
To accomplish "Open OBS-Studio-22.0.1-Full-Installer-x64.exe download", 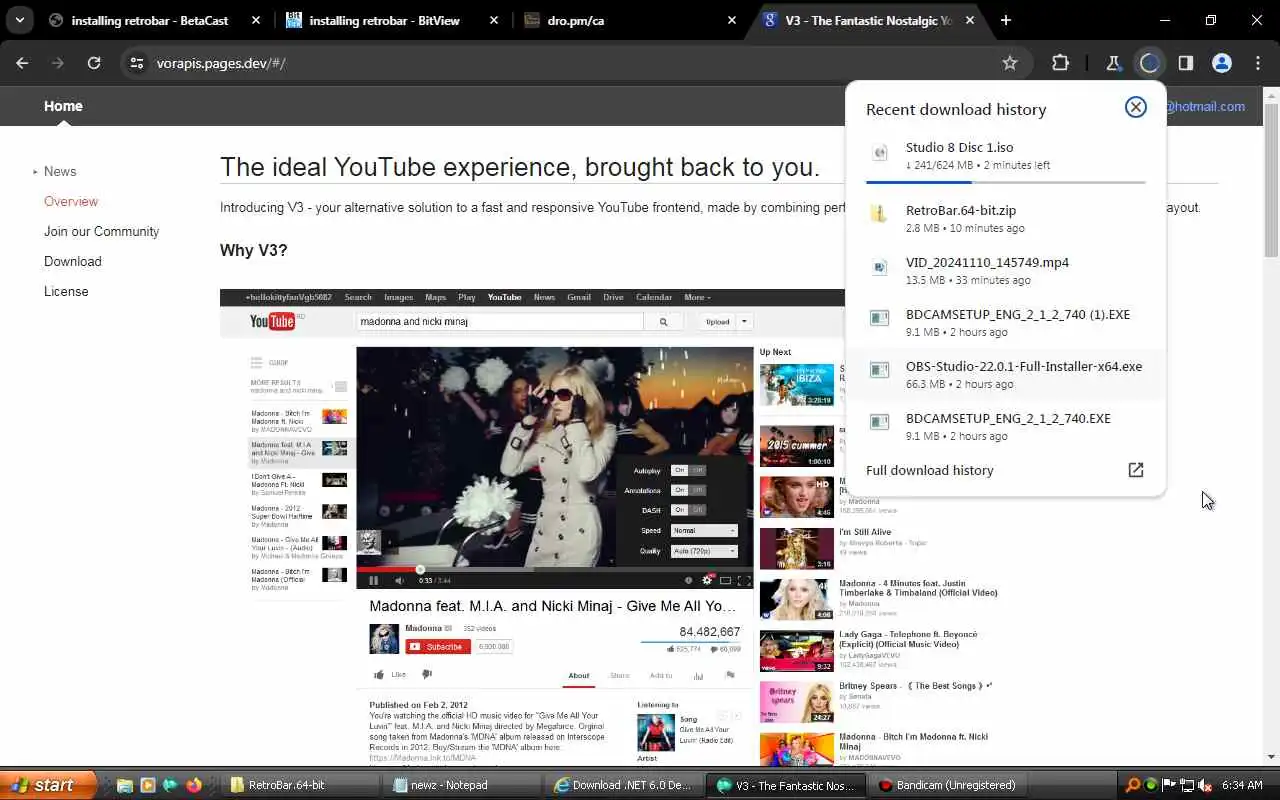I will (x=1006, y=375).
